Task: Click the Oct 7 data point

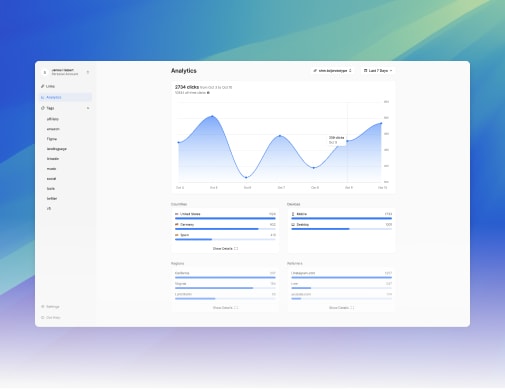Action: (x=280, y=136)
